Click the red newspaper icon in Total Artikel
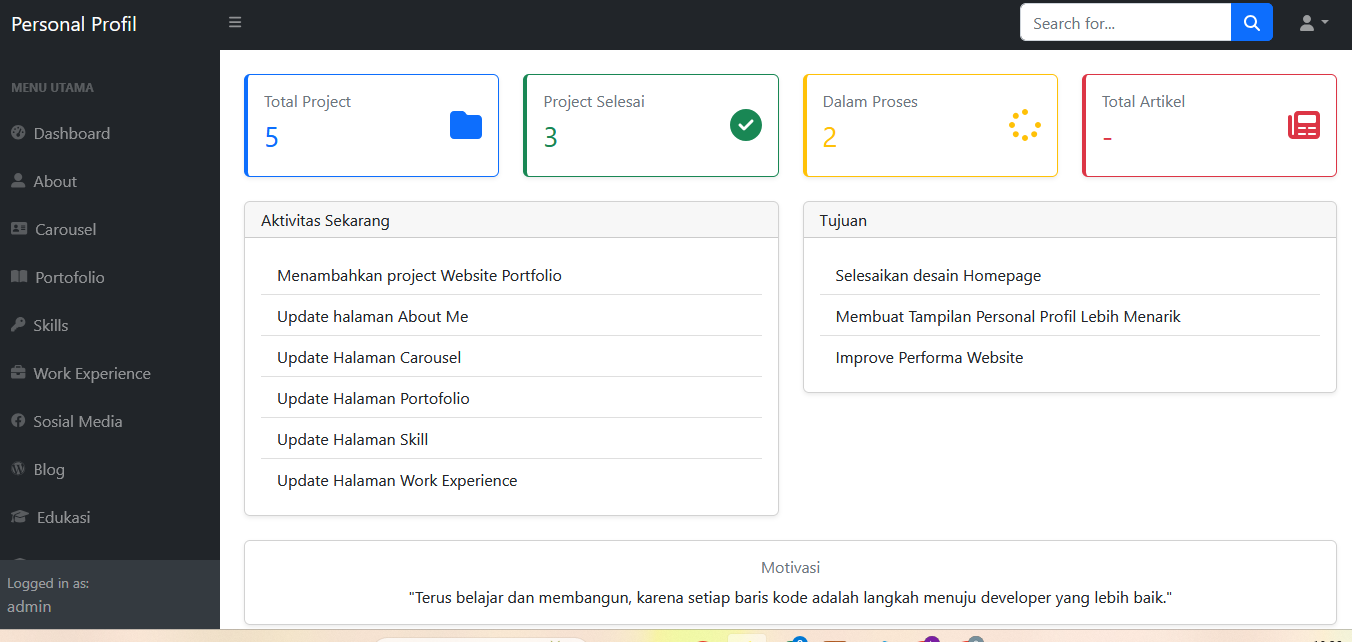Viewport: 1352px width, 642px height. pos(1304,125)
